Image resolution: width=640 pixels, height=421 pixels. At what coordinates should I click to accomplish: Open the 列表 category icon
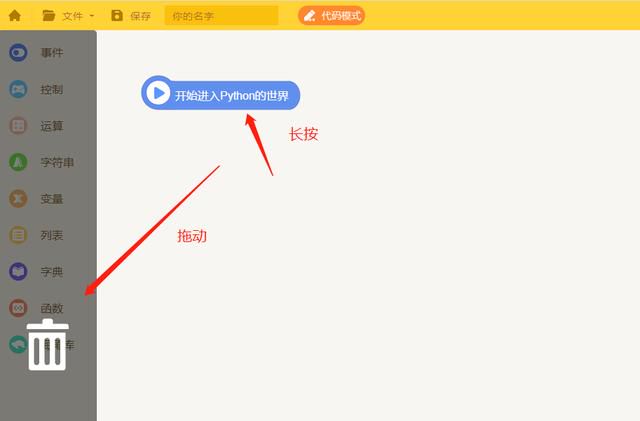(18, 235)
